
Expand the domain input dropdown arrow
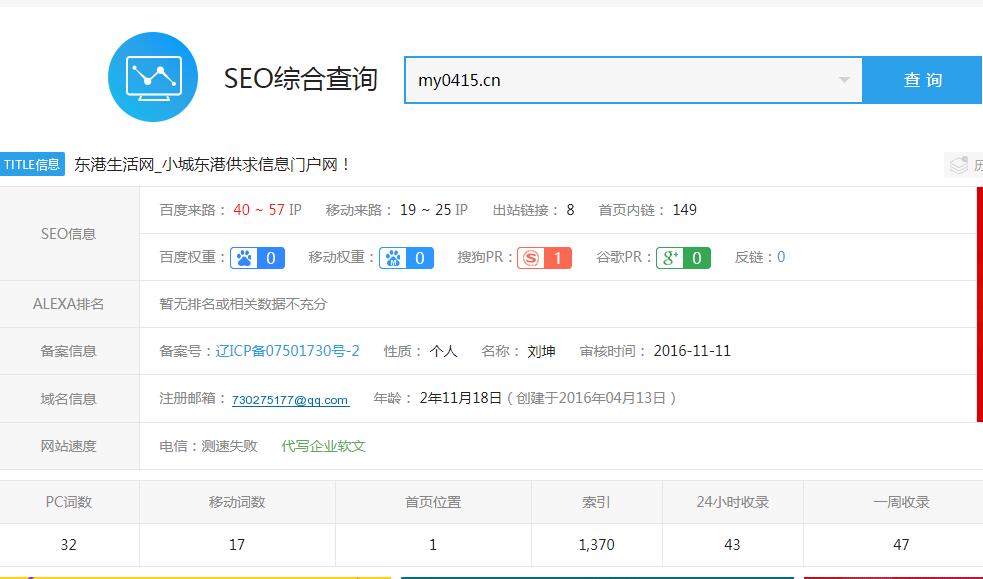coord(844,80)
